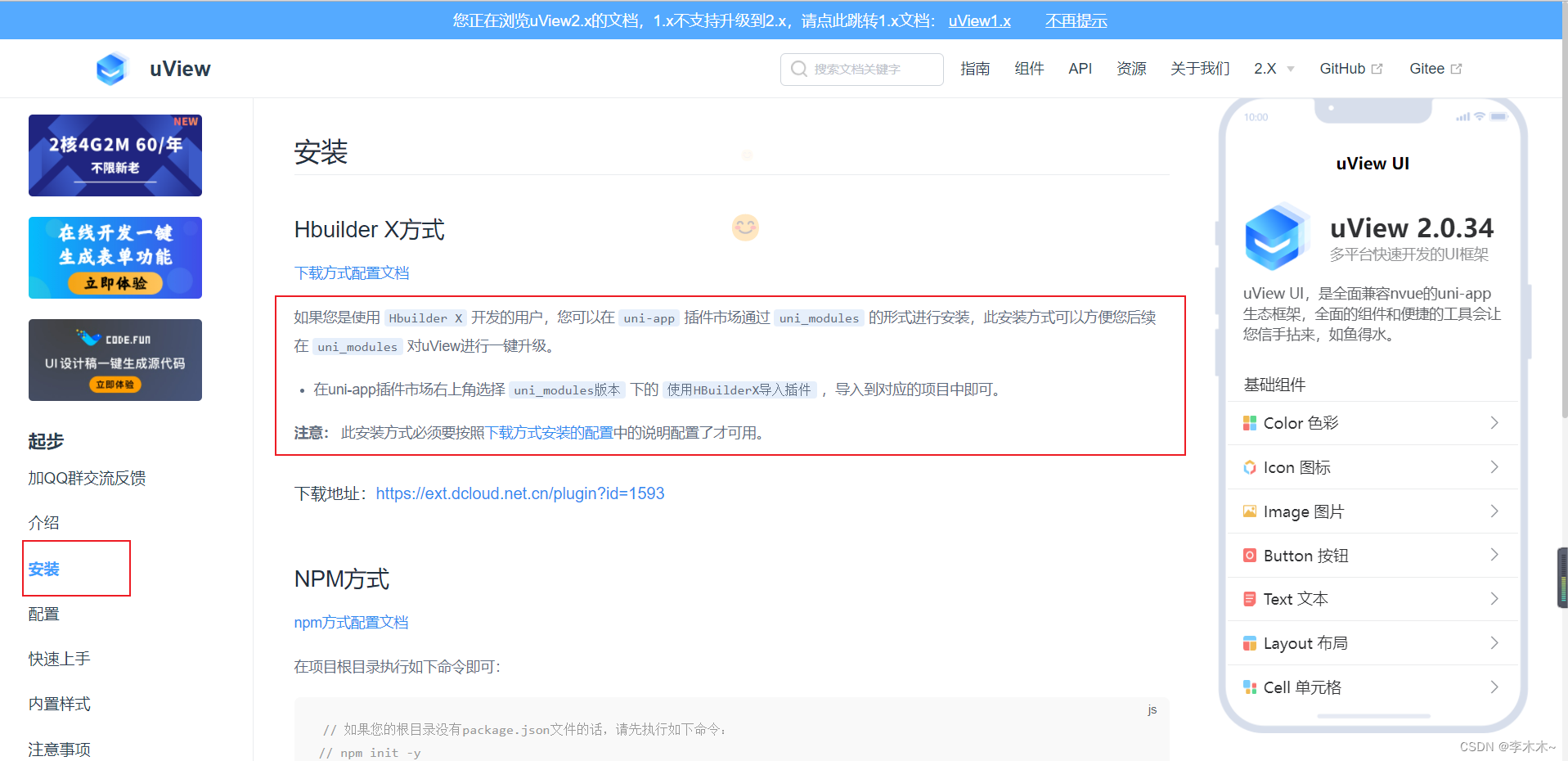Click the 使用HBuilderX导入插件 code tag
Viewport: 1568px width, 761px height.
[739, 390]
